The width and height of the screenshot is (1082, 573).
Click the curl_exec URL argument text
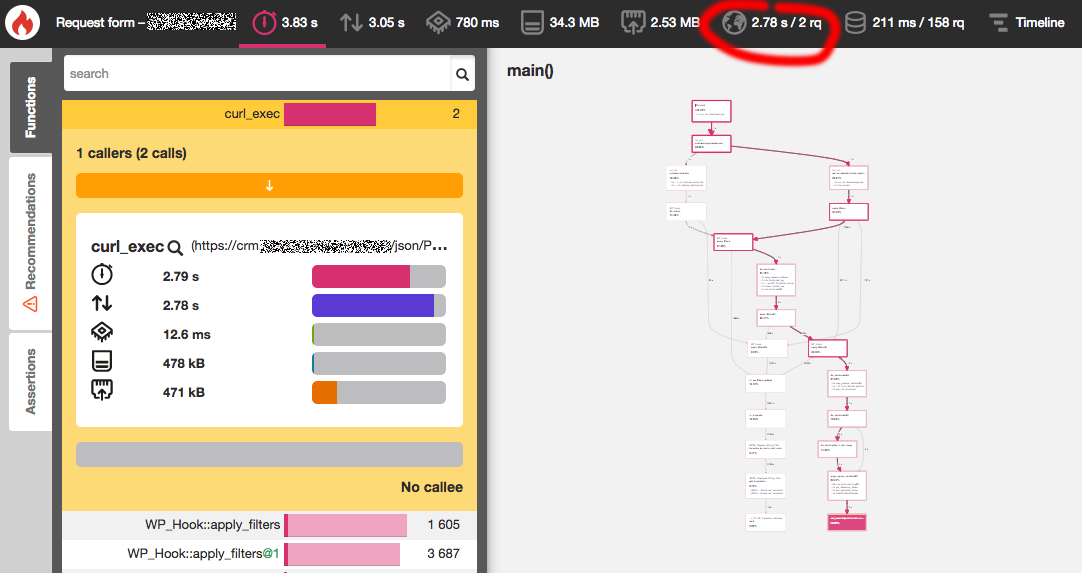click(319, 246)
